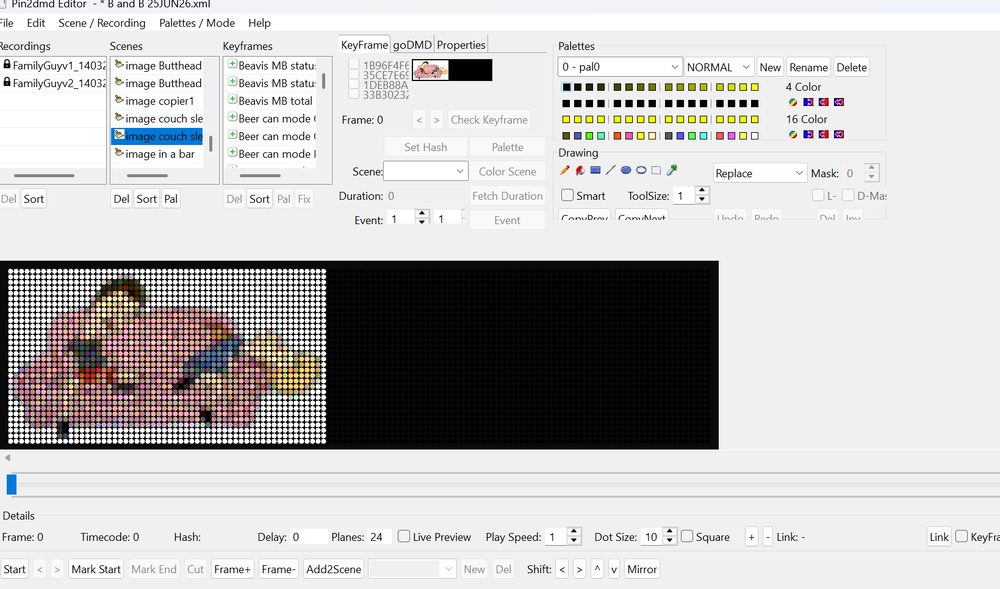Screen dimensions: 1000x589
Task: Switch to the Properties tab
Action: tap(461, 45)
